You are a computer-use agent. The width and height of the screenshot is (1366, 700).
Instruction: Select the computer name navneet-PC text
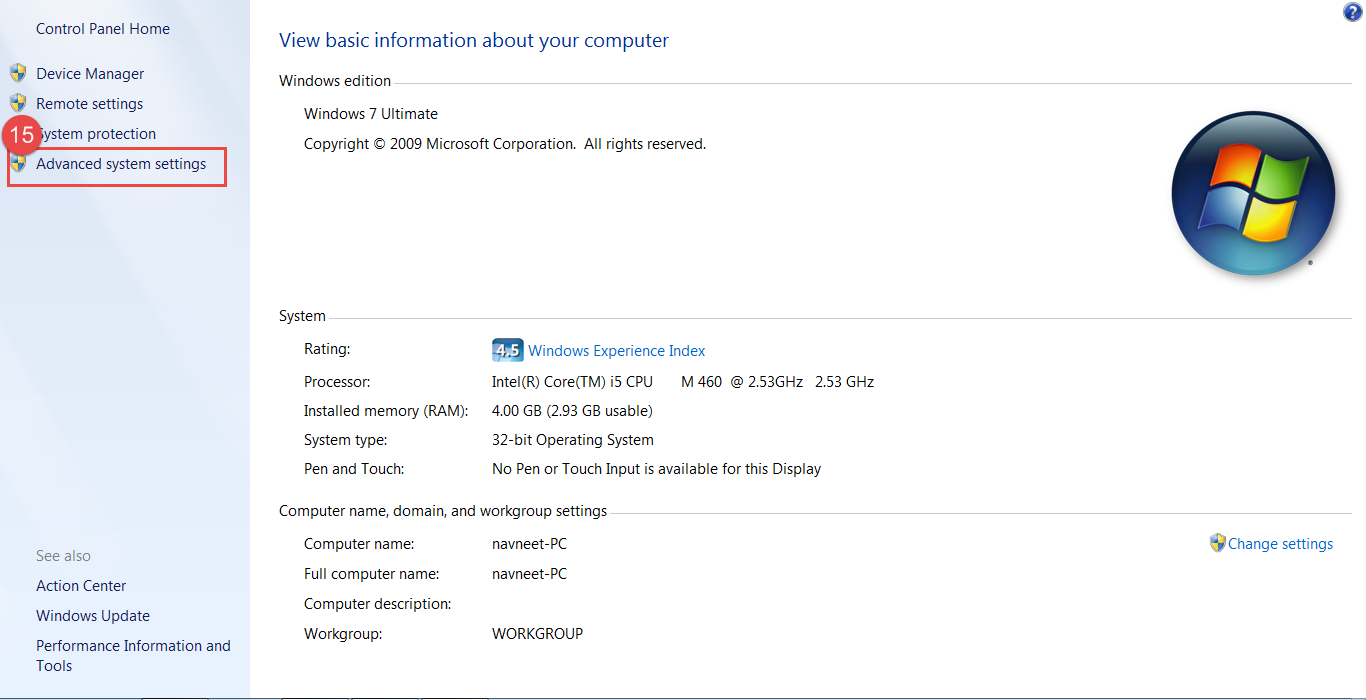click(x=529, y=543)
